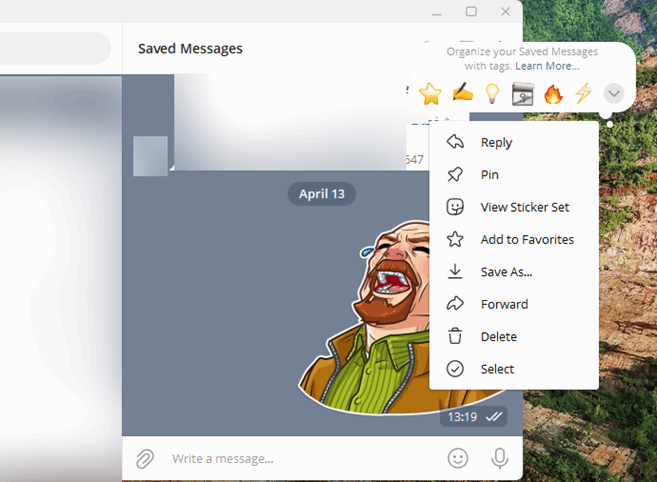Click the 13:19 timestamp on sticker

[x=462, y=417]
